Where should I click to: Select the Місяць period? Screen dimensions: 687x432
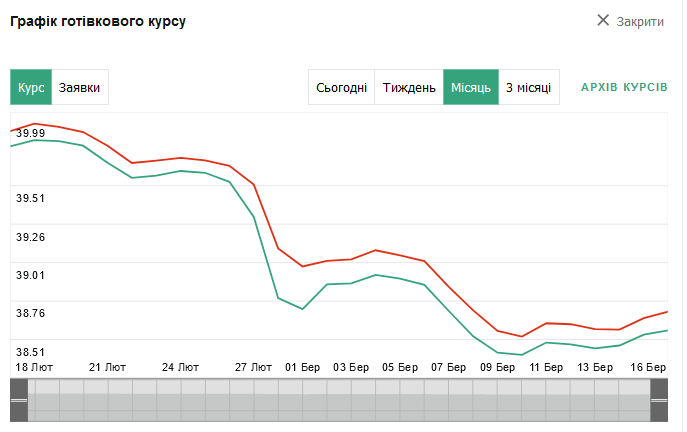pos(471,87)
